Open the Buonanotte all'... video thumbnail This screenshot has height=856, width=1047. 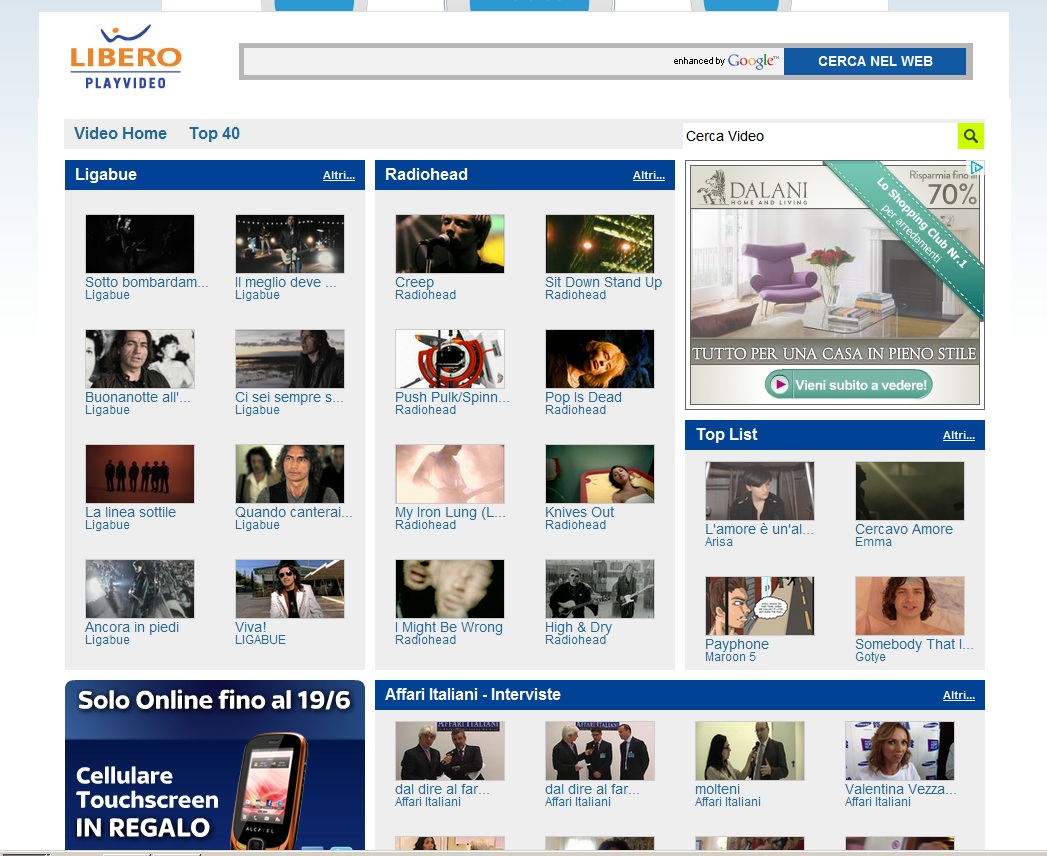click(140, 359)
